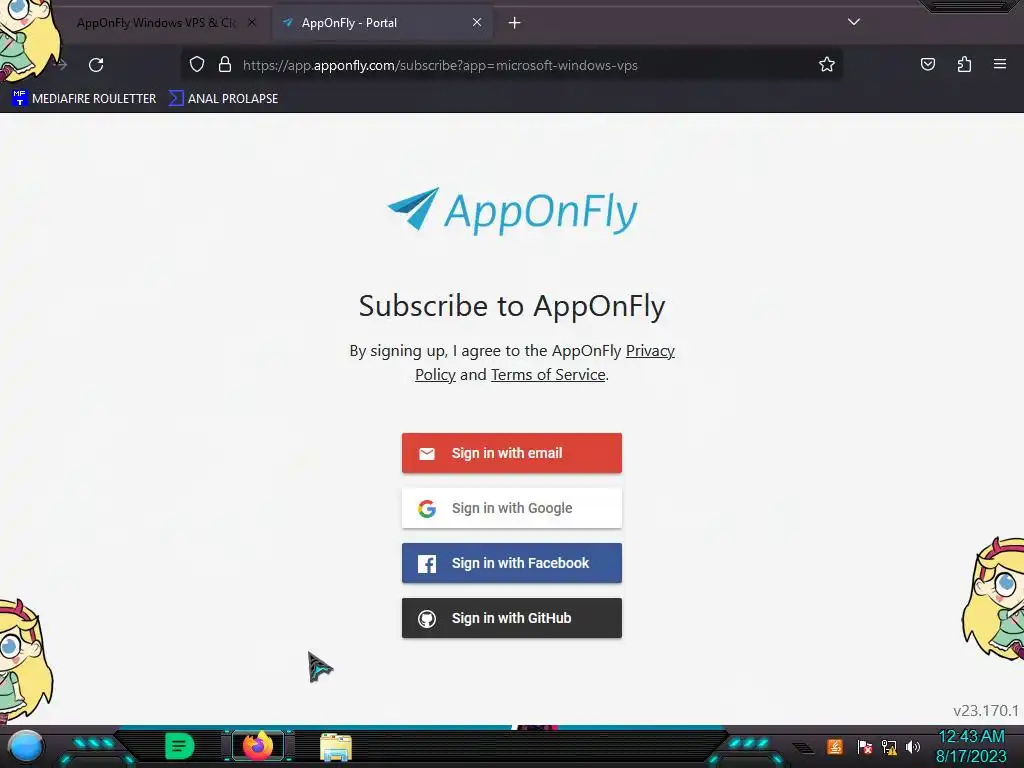Expand the list all tabs chevron
The width and height of the screenshot is (1024, 768).
pos(854,22)
